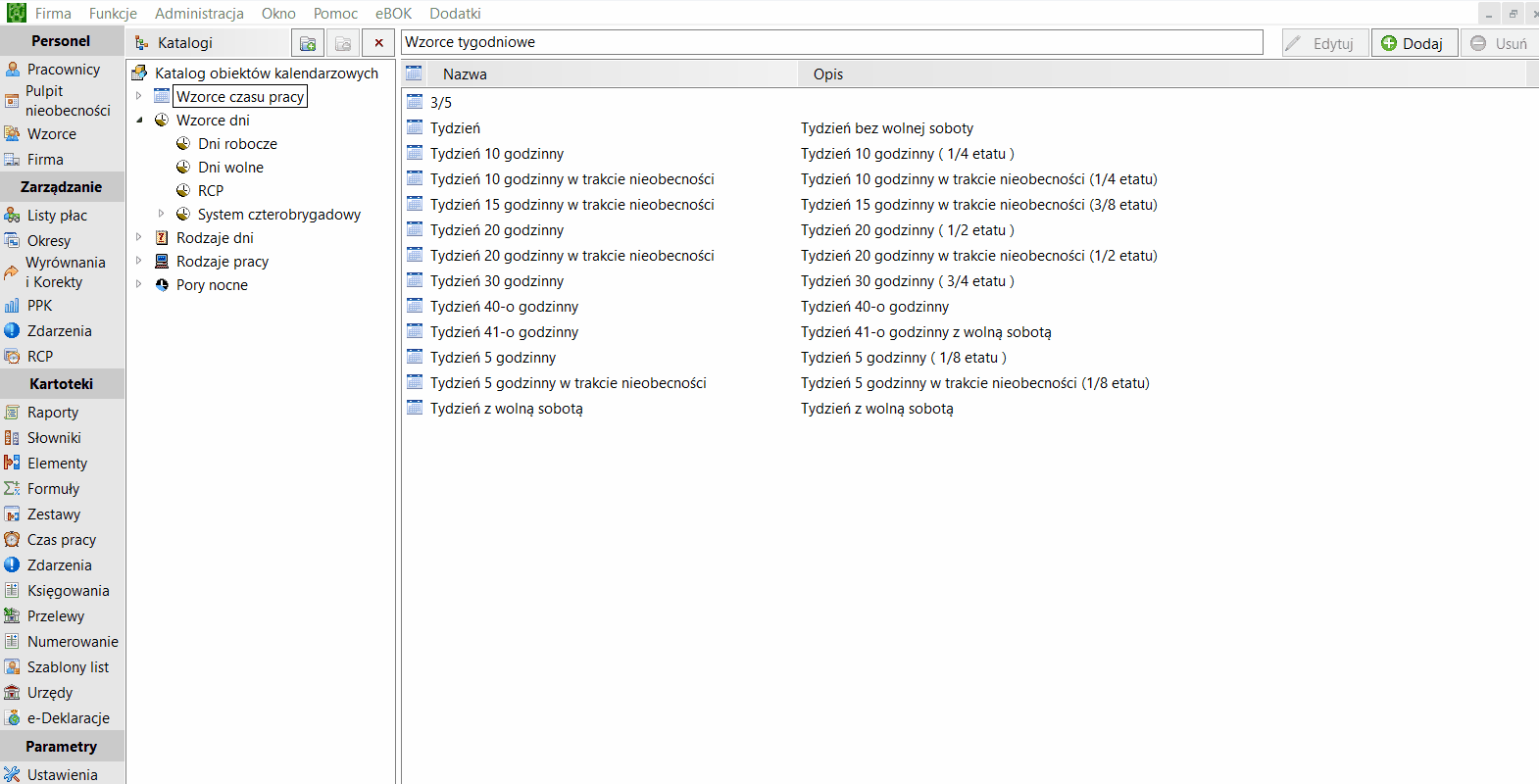Image resolution: width=1539 pixels, height=784 pixels.
Task: Select the Parametry section header
Action: [x=62, y=747]
